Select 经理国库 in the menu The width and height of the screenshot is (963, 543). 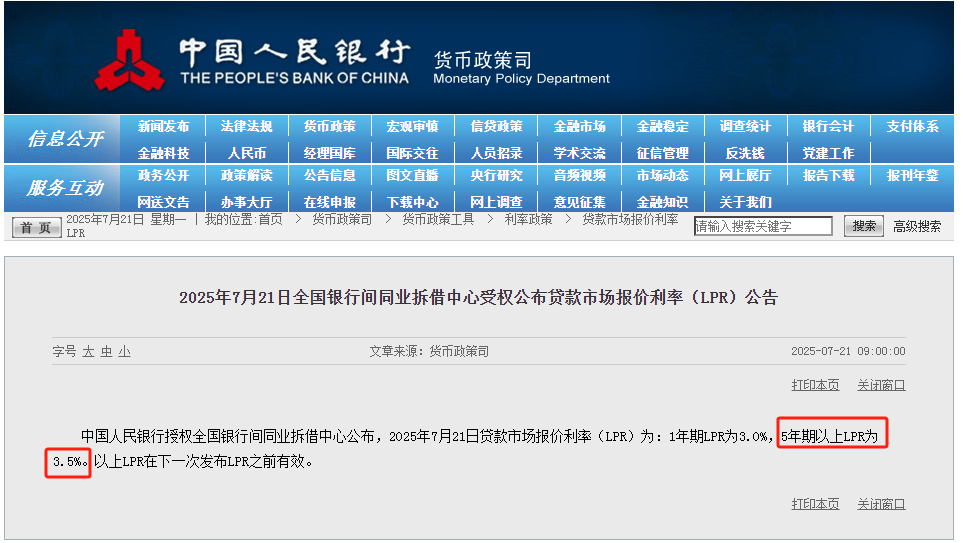[x=330, y=153]
